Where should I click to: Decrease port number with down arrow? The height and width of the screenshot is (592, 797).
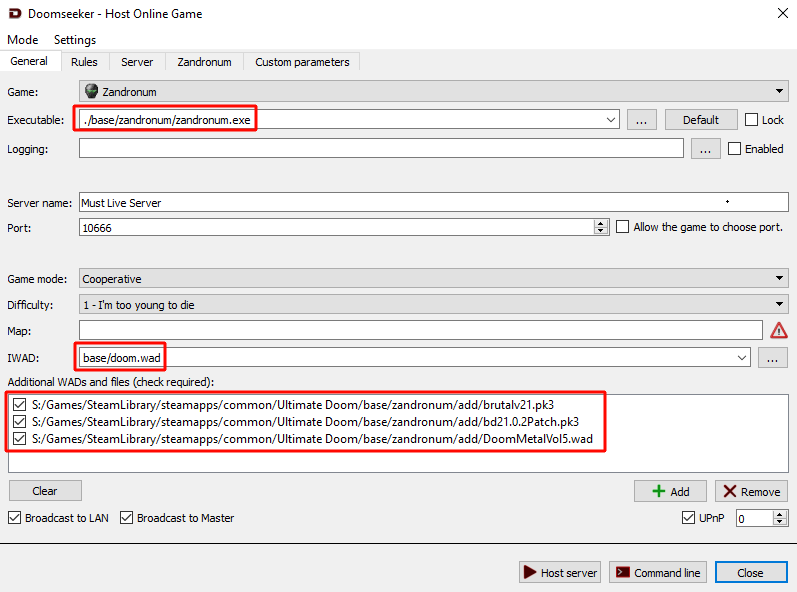[601, 231]
